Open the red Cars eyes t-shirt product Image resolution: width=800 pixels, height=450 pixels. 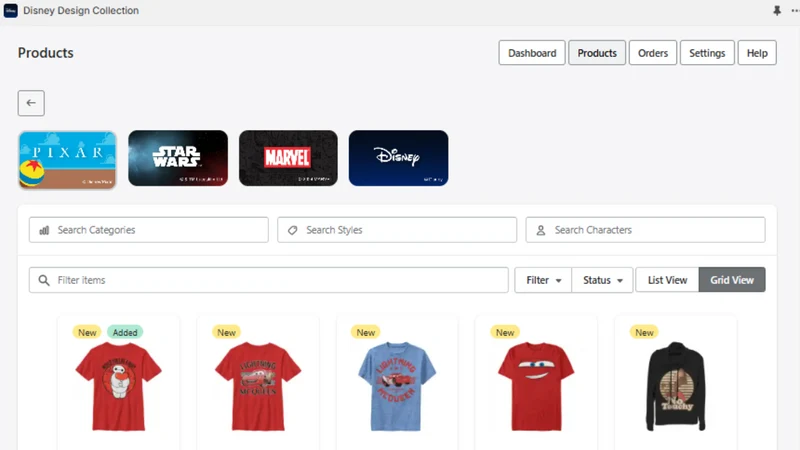point(536,387)
